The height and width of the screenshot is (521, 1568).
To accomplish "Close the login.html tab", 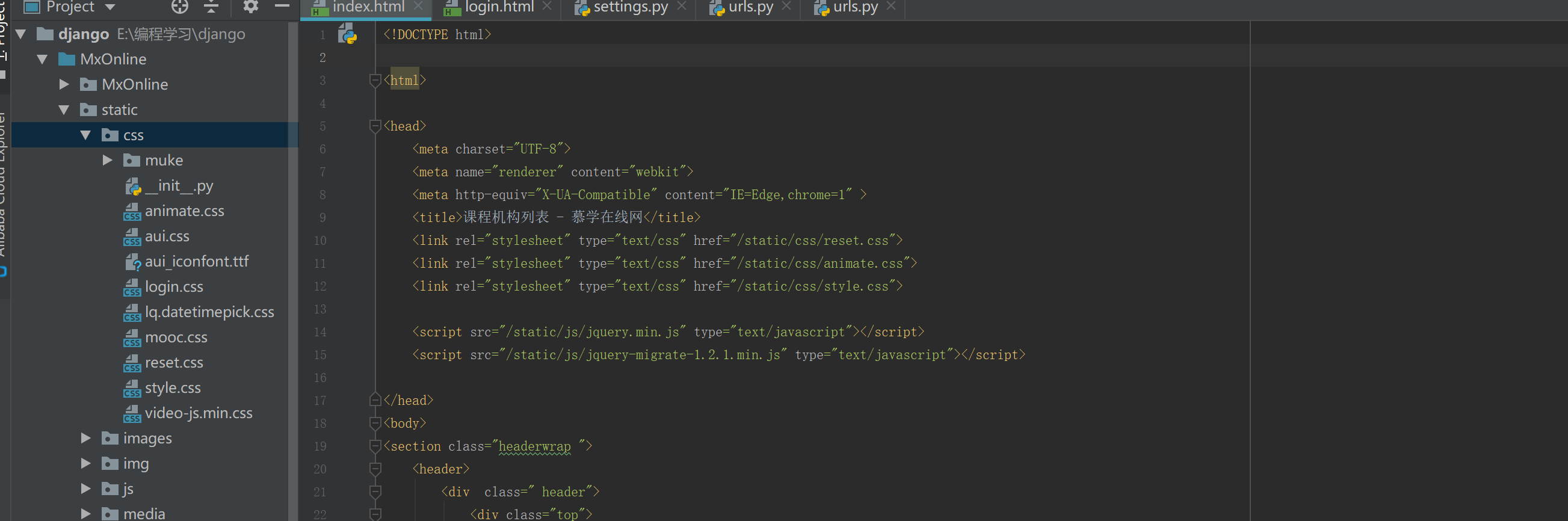I will click(546, 6).
